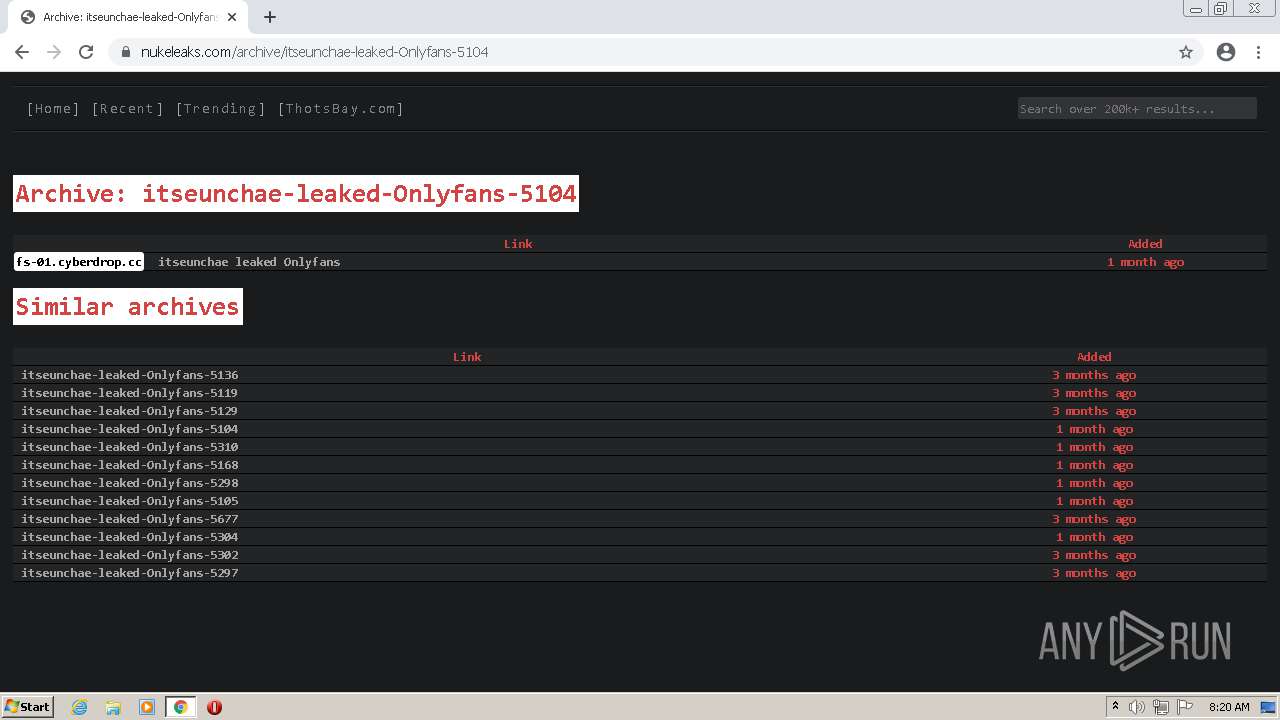Open archive link ending in 5105

[130, 501]
